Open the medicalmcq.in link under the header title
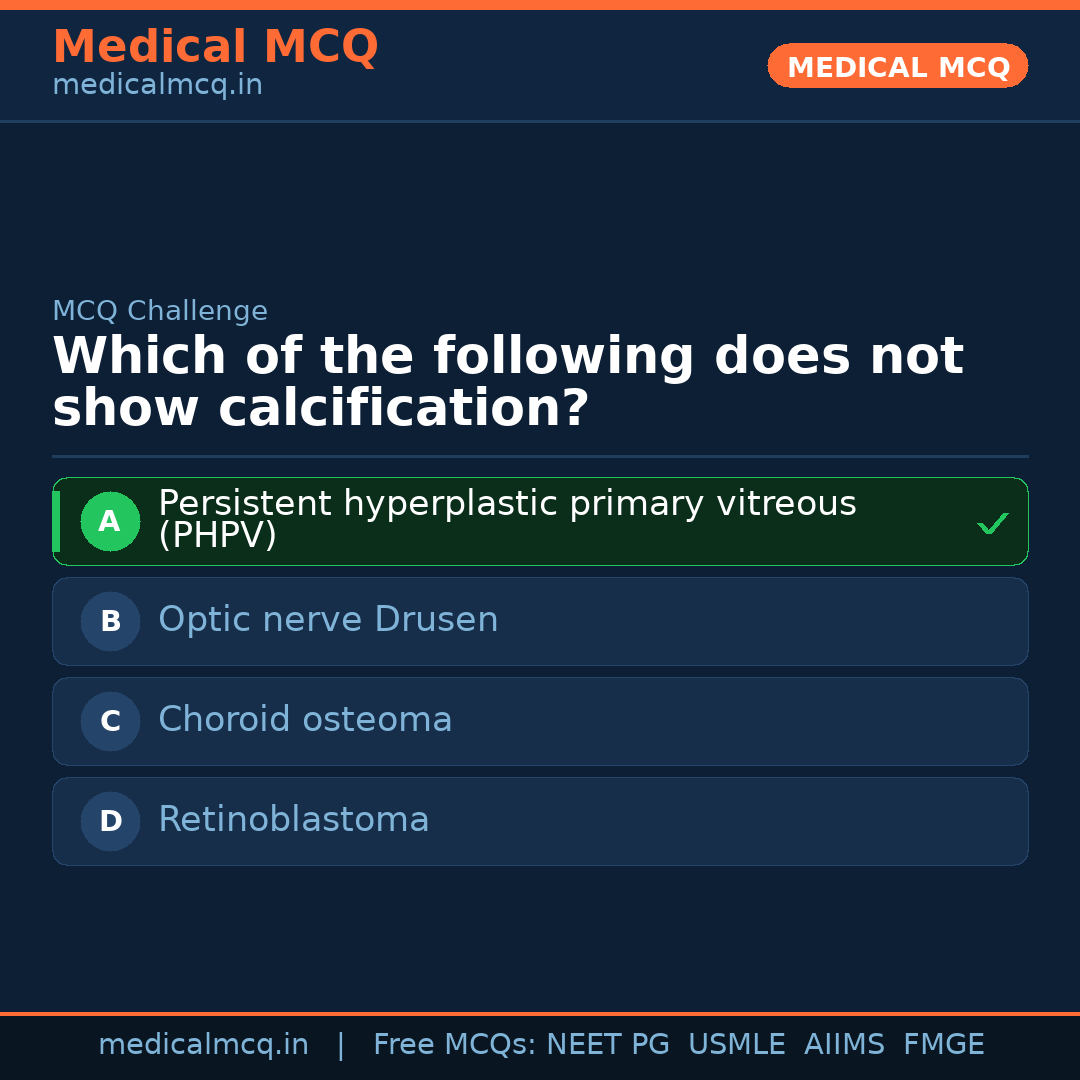The height and width of the screenshot is (1080, 1080). tap(157, 86)
